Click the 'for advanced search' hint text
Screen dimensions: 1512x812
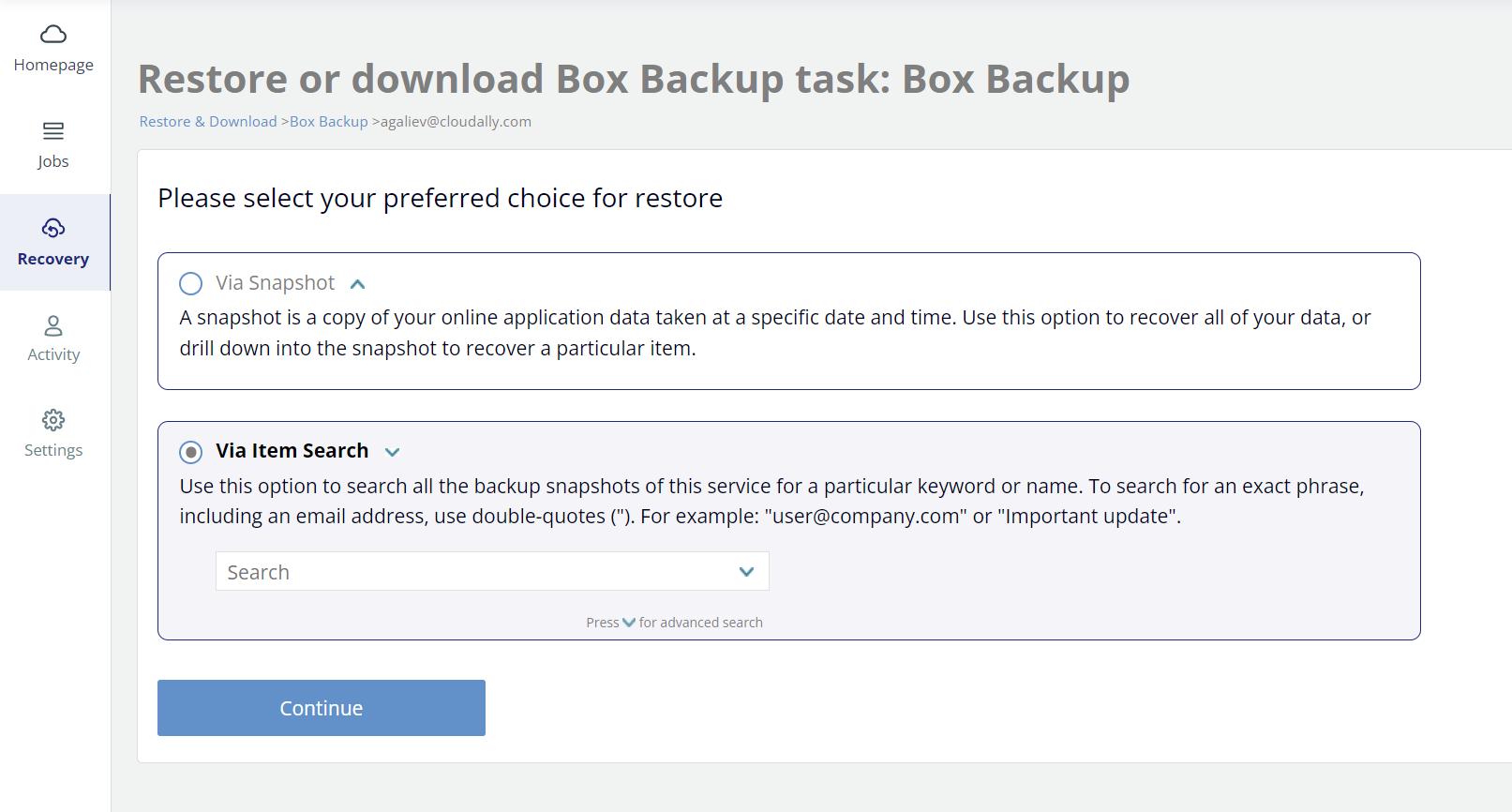[701, 623]
